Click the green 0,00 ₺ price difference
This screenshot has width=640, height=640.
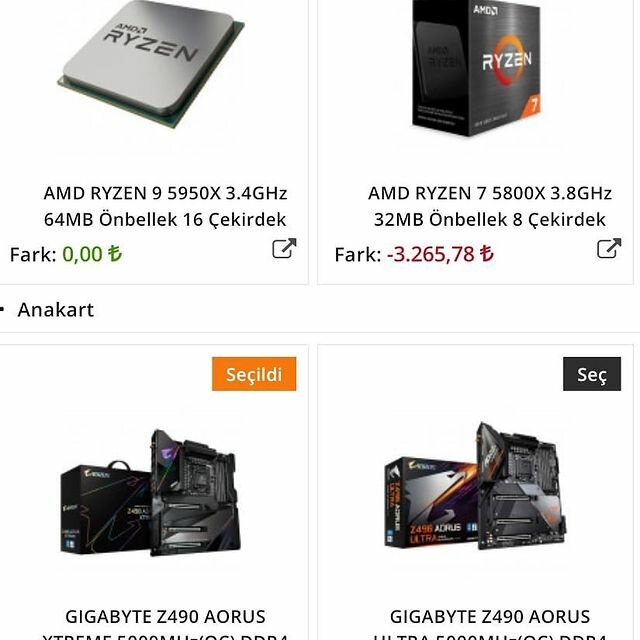(92, 254)
